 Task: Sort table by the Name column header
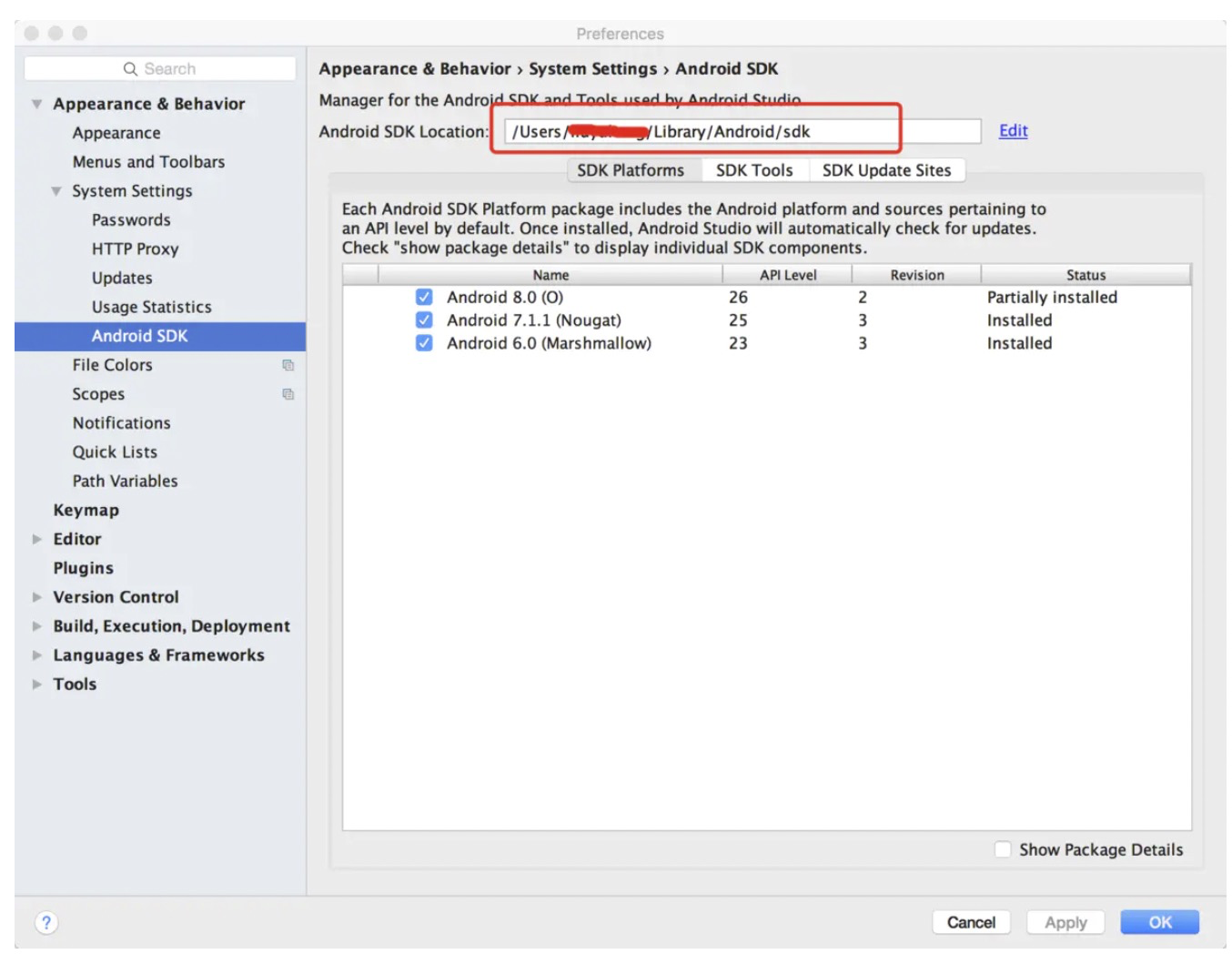(x=550, y=275)
